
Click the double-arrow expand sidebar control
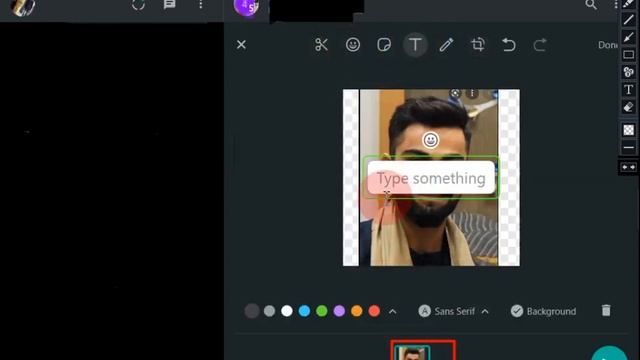click(x=629, y=167)
